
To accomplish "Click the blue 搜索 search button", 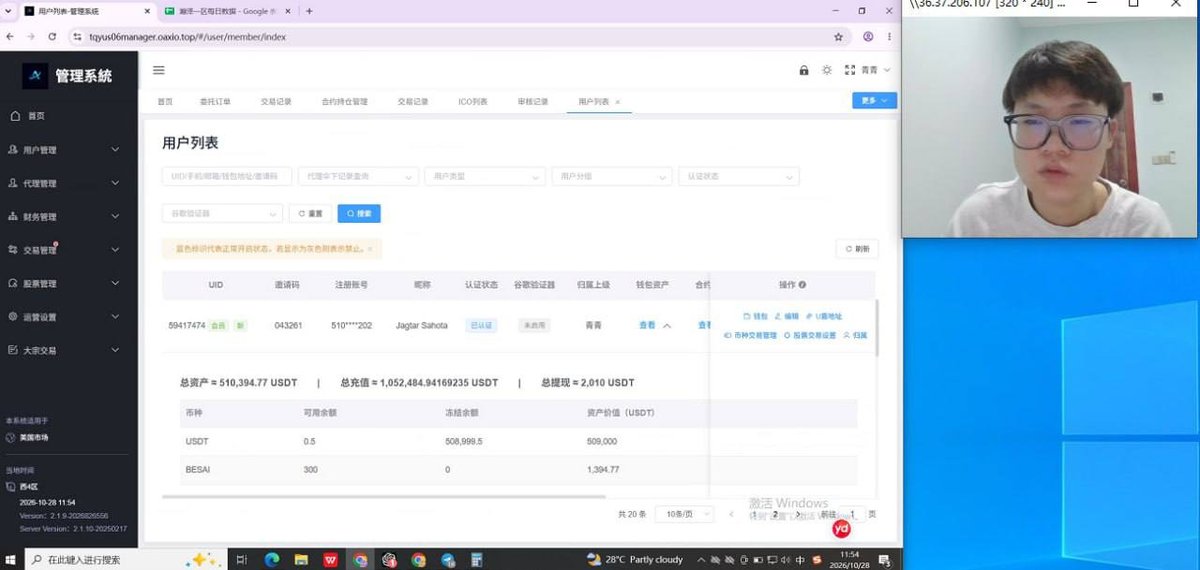I will click(x=359, y=214).
